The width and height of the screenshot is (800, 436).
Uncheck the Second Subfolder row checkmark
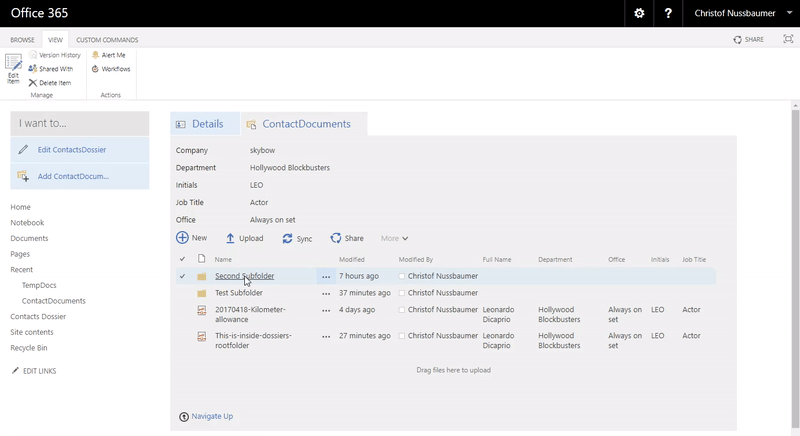click(x=182, y=276)
